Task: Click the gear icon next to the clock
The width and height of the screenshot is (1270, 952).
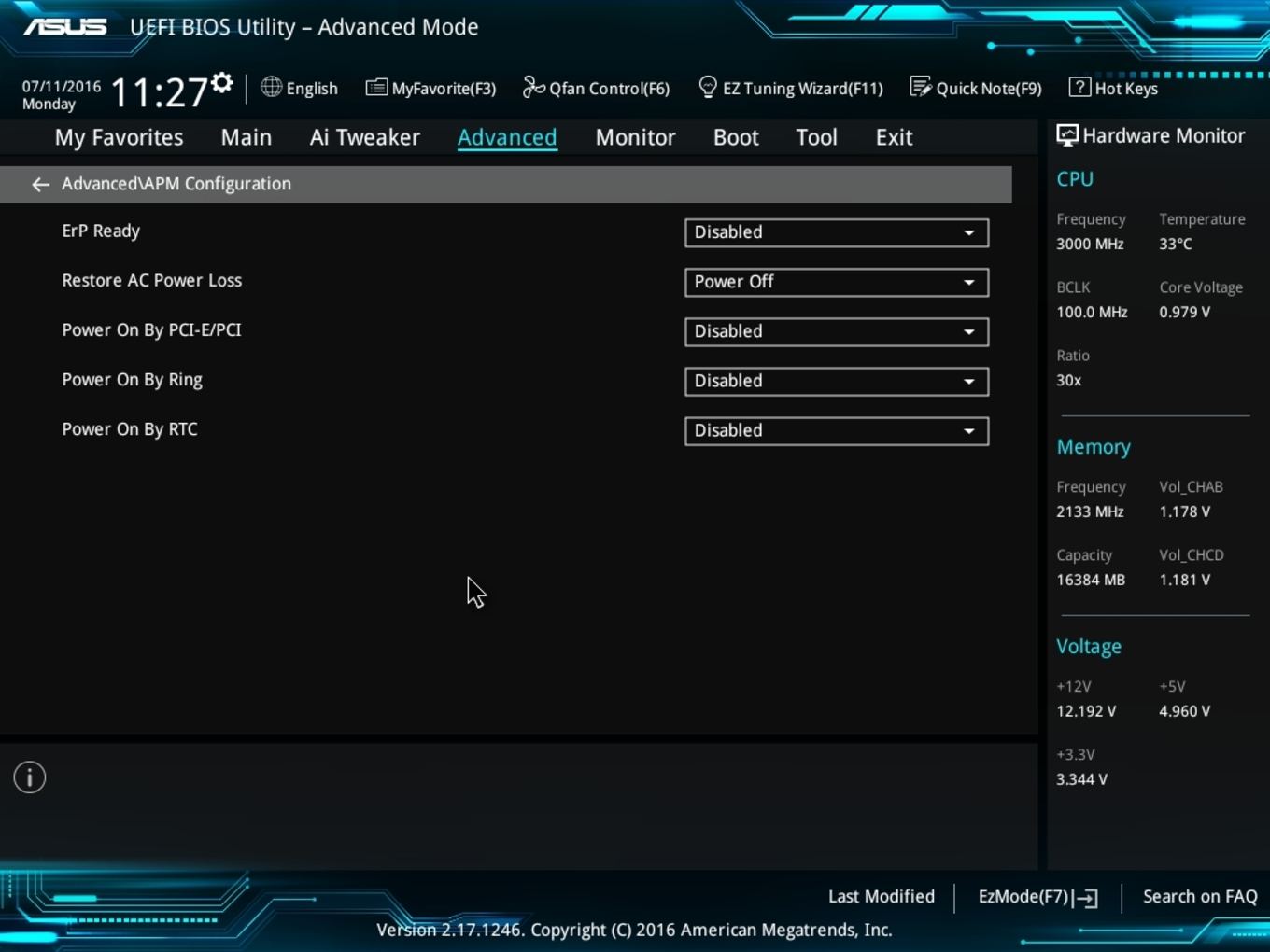Action: pos(221,83)
